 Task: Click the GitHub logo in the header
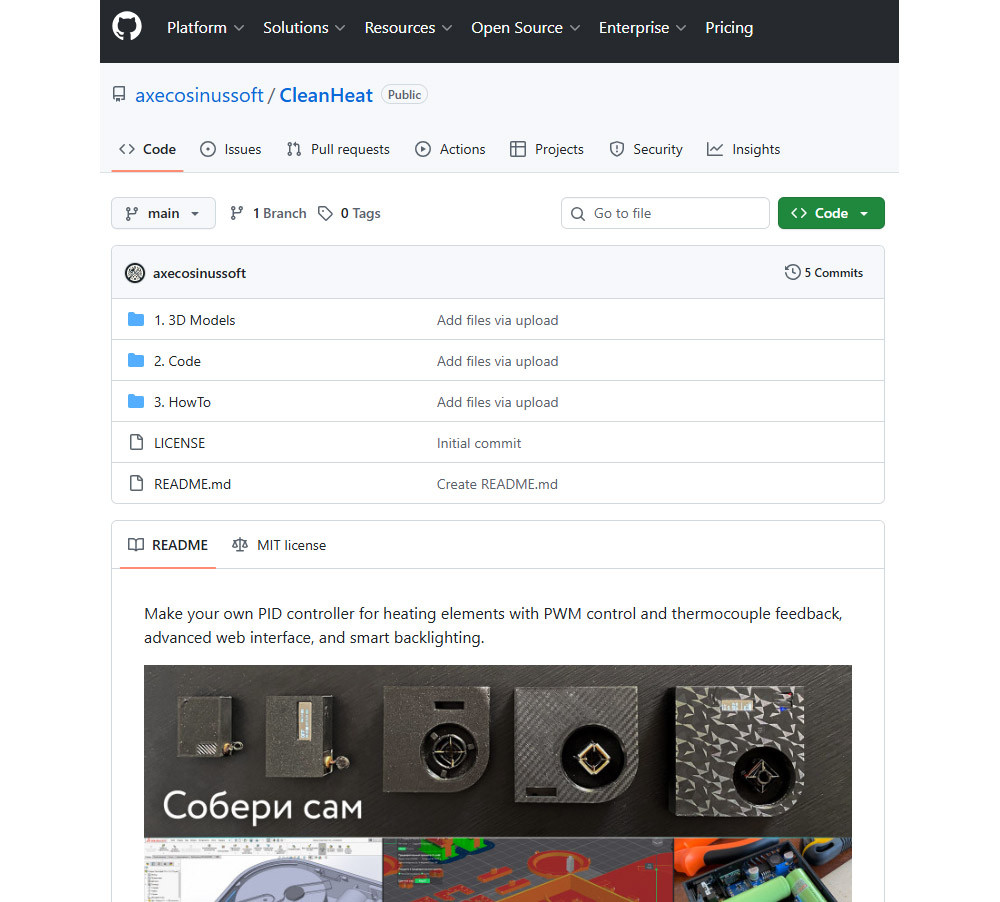126,26
